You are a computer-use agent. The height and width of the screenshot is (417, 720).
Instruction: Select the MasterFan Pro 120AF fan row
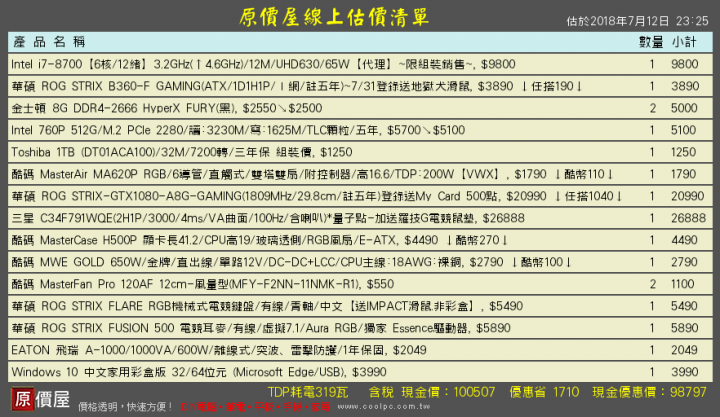point(360,284)
